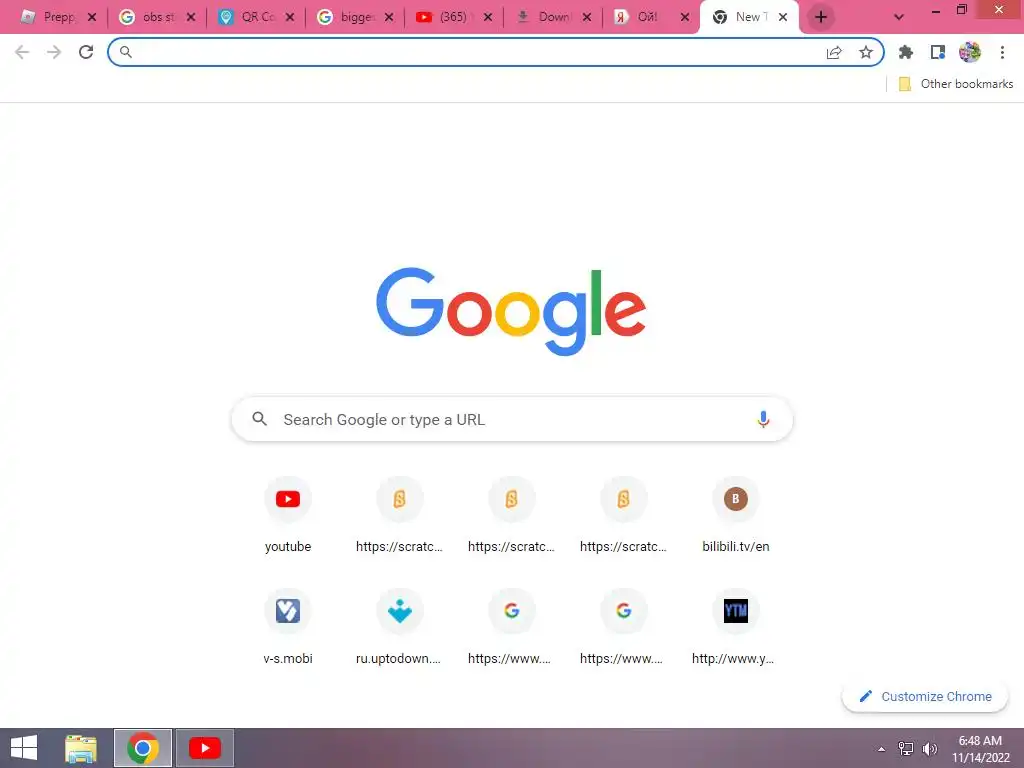1024x768 pixels.
Task: Click the share page icon in address bar
Action: (834, 52)
